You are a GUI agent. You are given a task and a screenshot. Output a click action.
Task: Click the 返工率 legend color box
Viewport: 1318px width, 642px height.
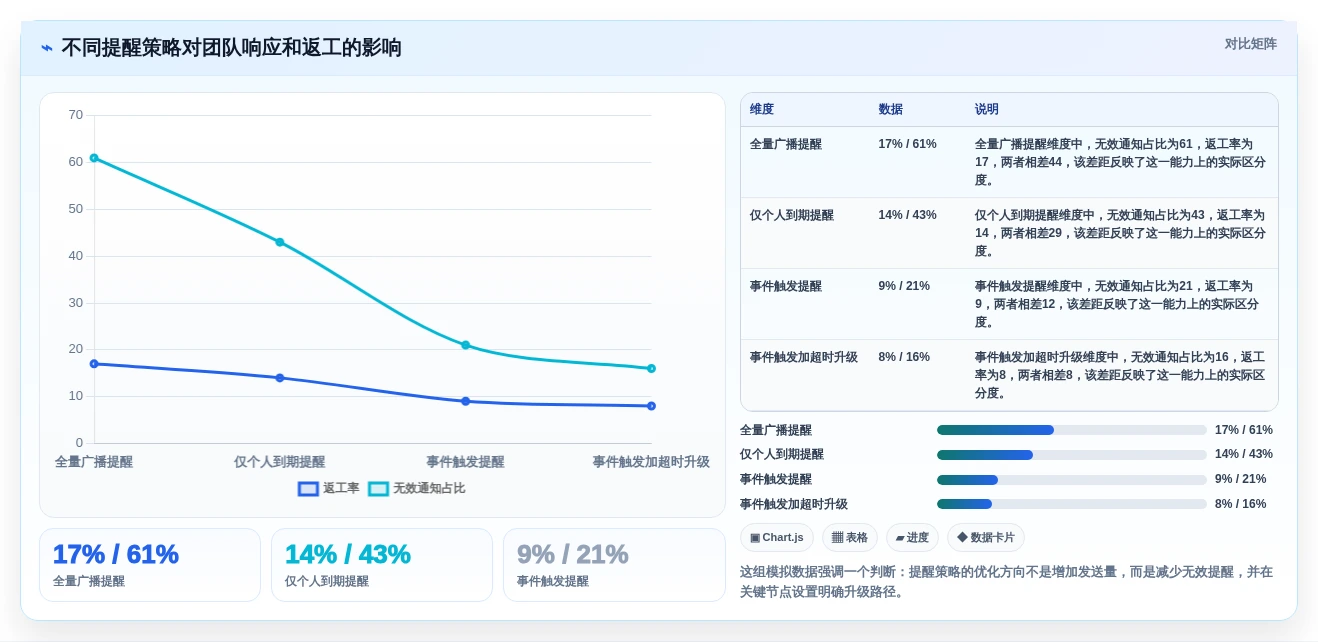pyautogui.click(x=308, y=489)
